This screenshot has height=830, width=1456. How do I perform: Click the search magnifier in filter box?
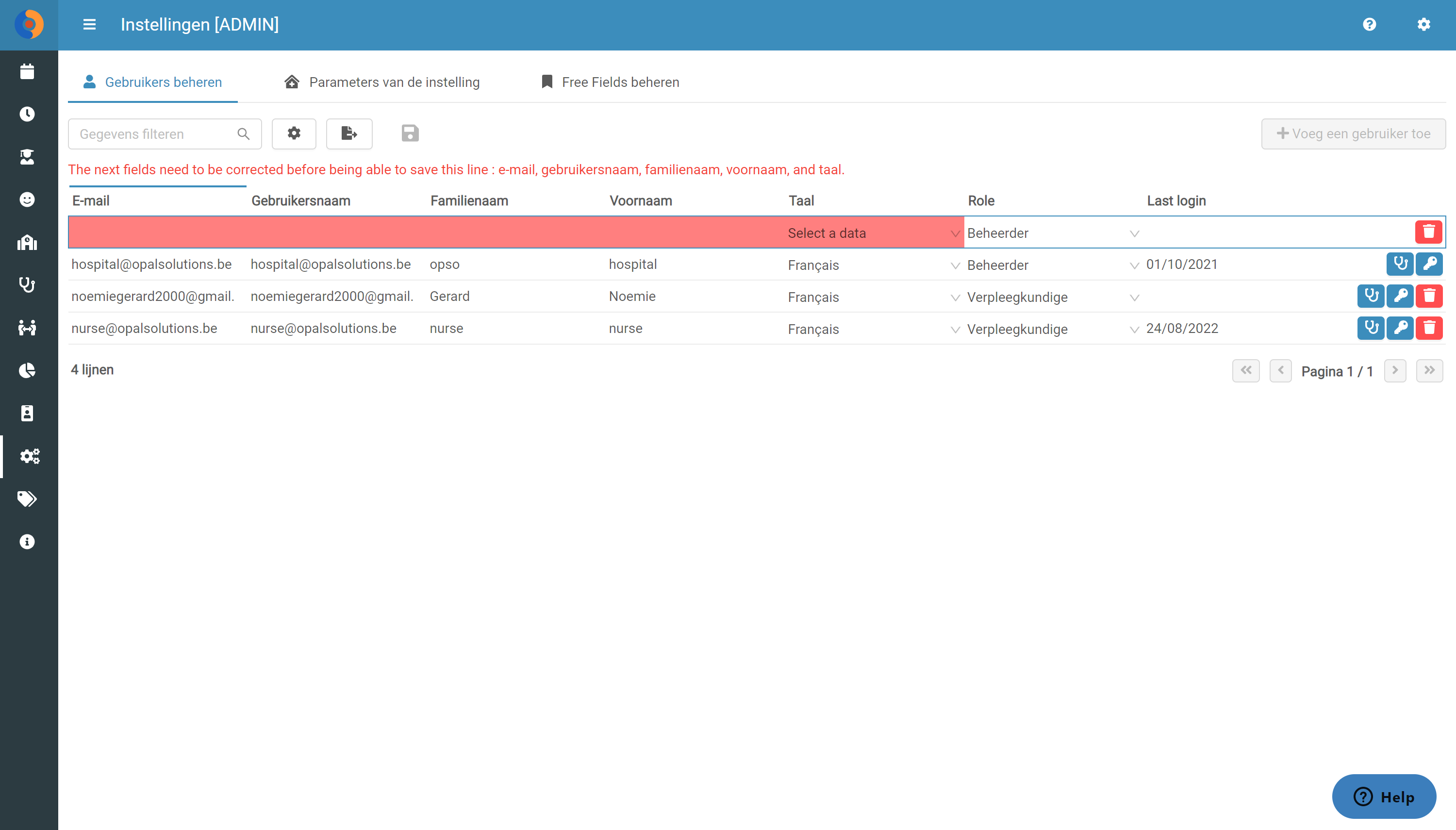(x=243, y=134)
